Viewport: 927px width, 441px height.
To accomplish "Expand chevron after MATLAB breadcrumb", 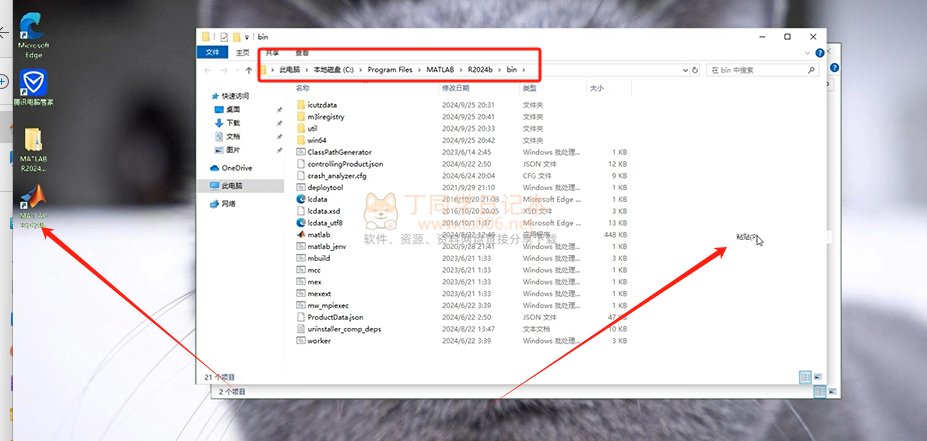I will 460,70.
